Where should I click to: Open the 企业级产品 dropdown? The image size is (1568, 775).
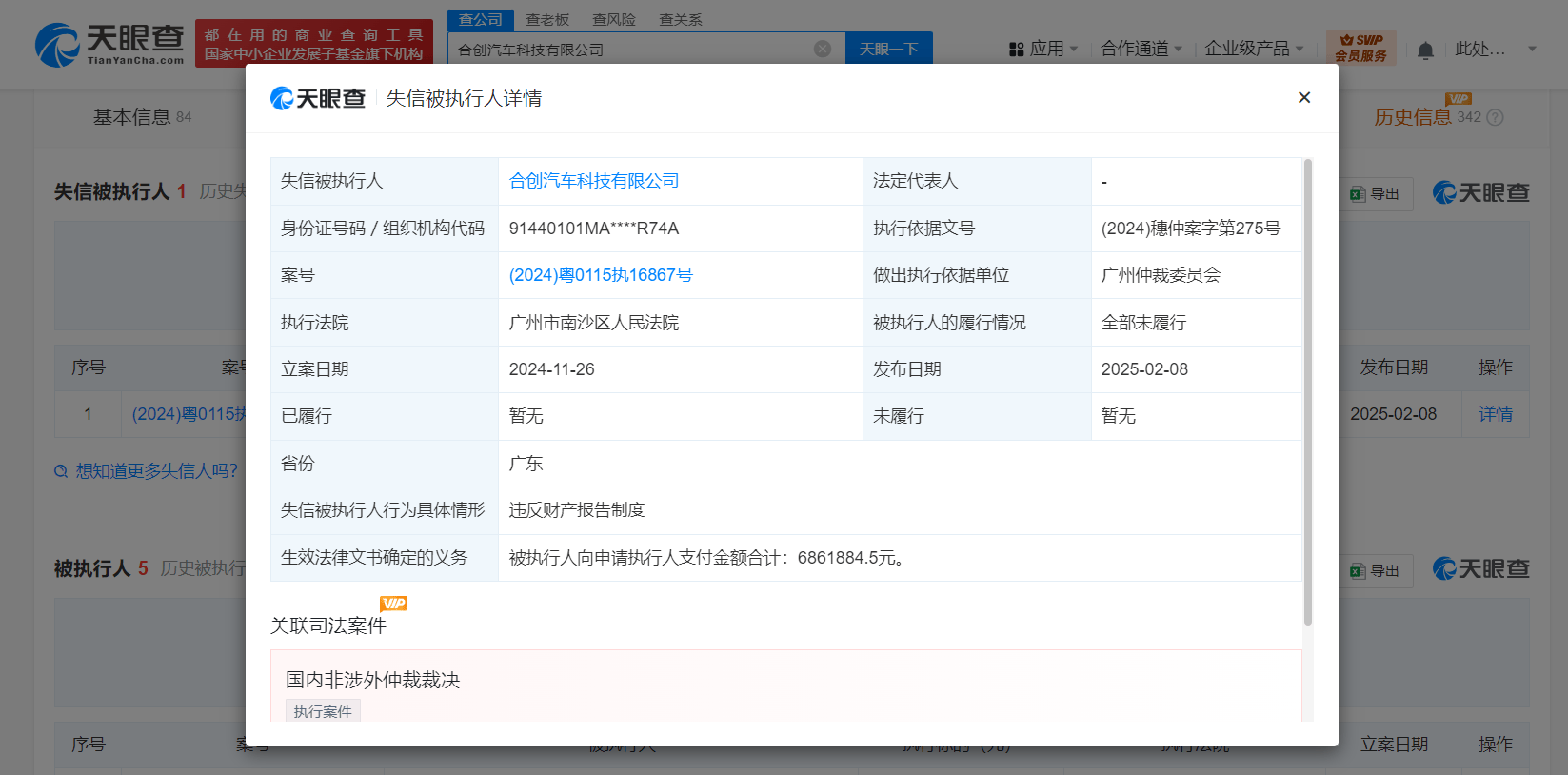pos(1253,49)
